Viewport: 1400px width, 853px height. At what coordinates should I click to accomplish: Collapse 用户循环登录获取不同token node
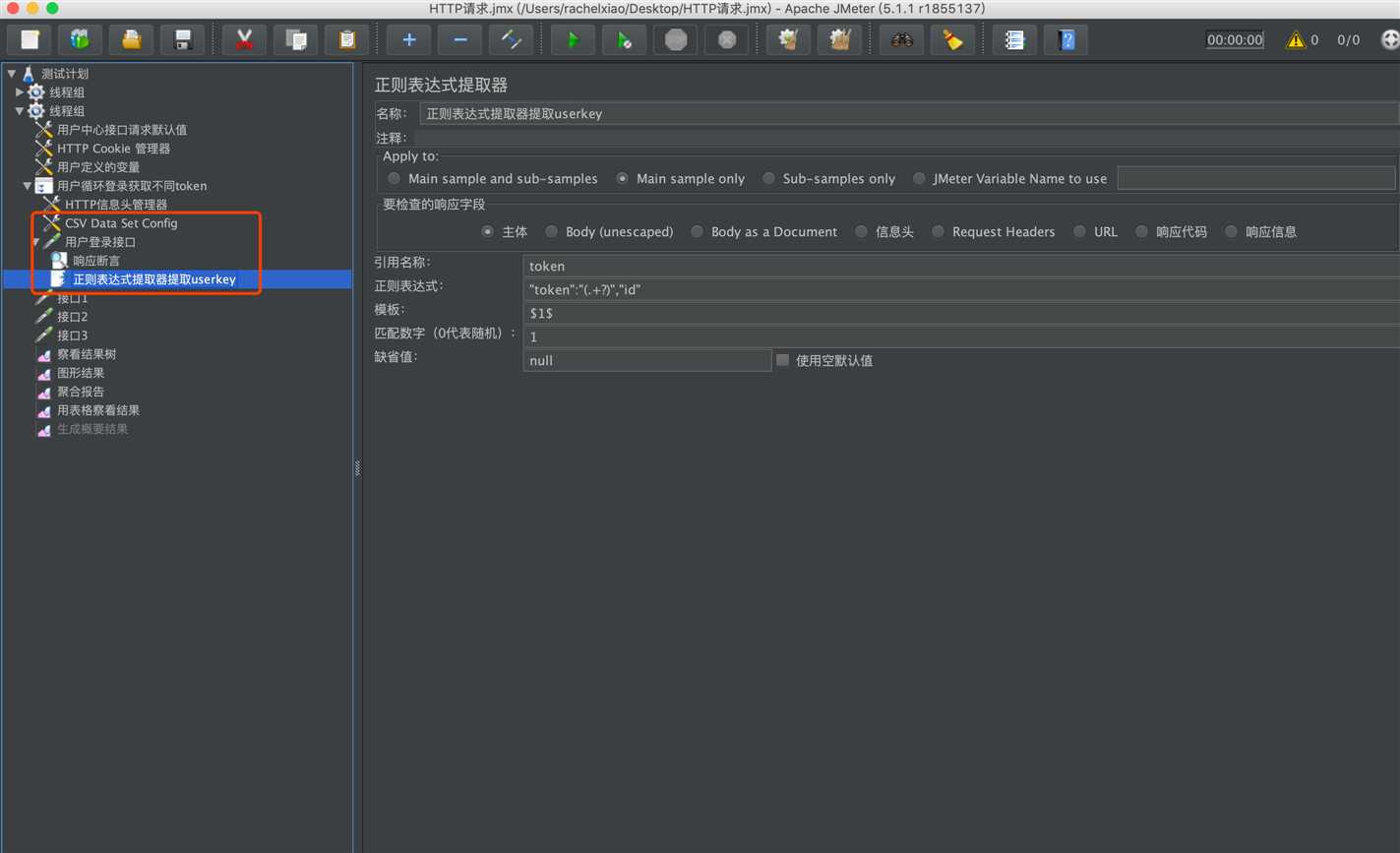[x=28, y=185]
